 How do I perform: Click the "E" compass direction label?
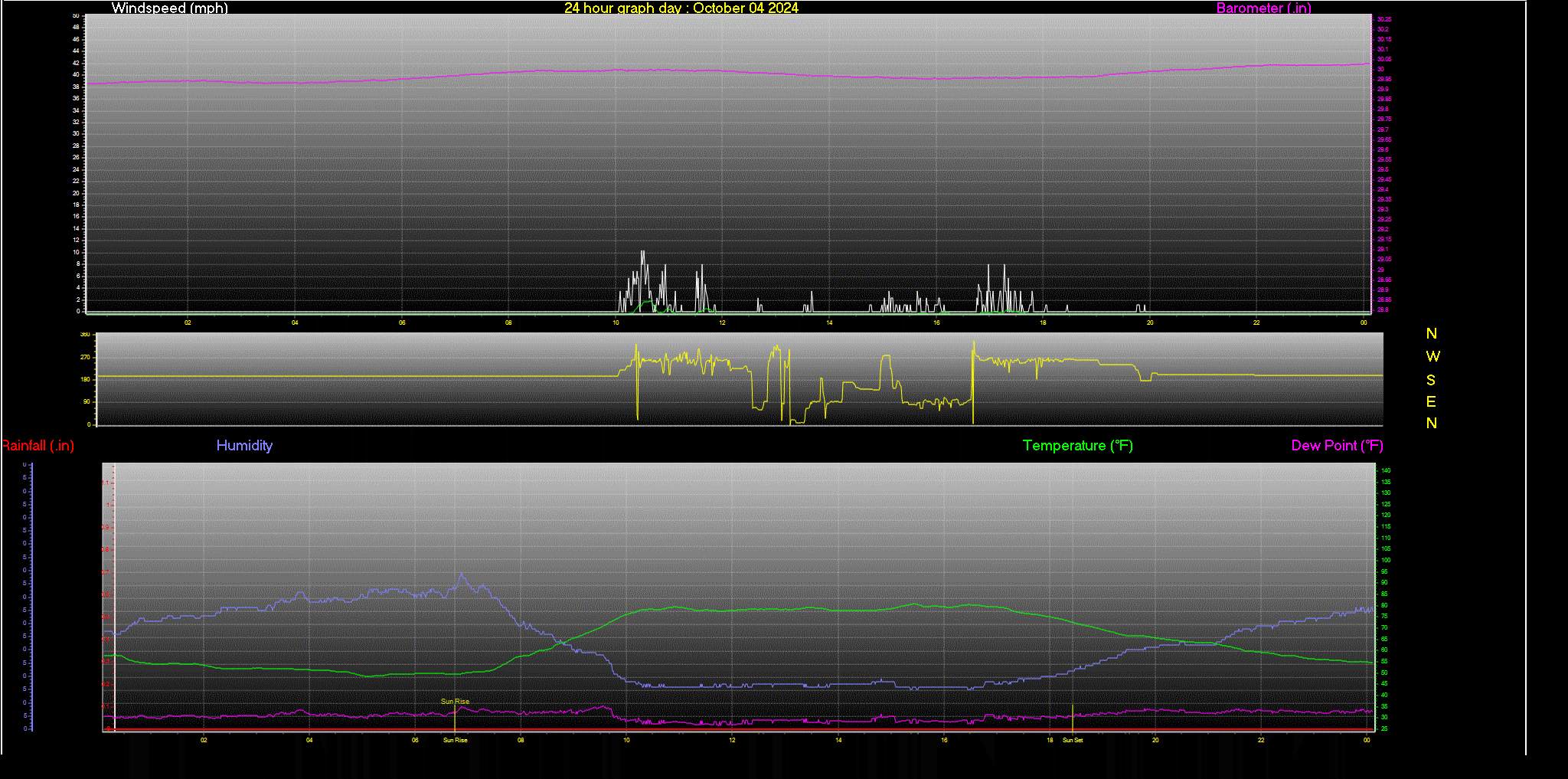[x=1431, y=401]
